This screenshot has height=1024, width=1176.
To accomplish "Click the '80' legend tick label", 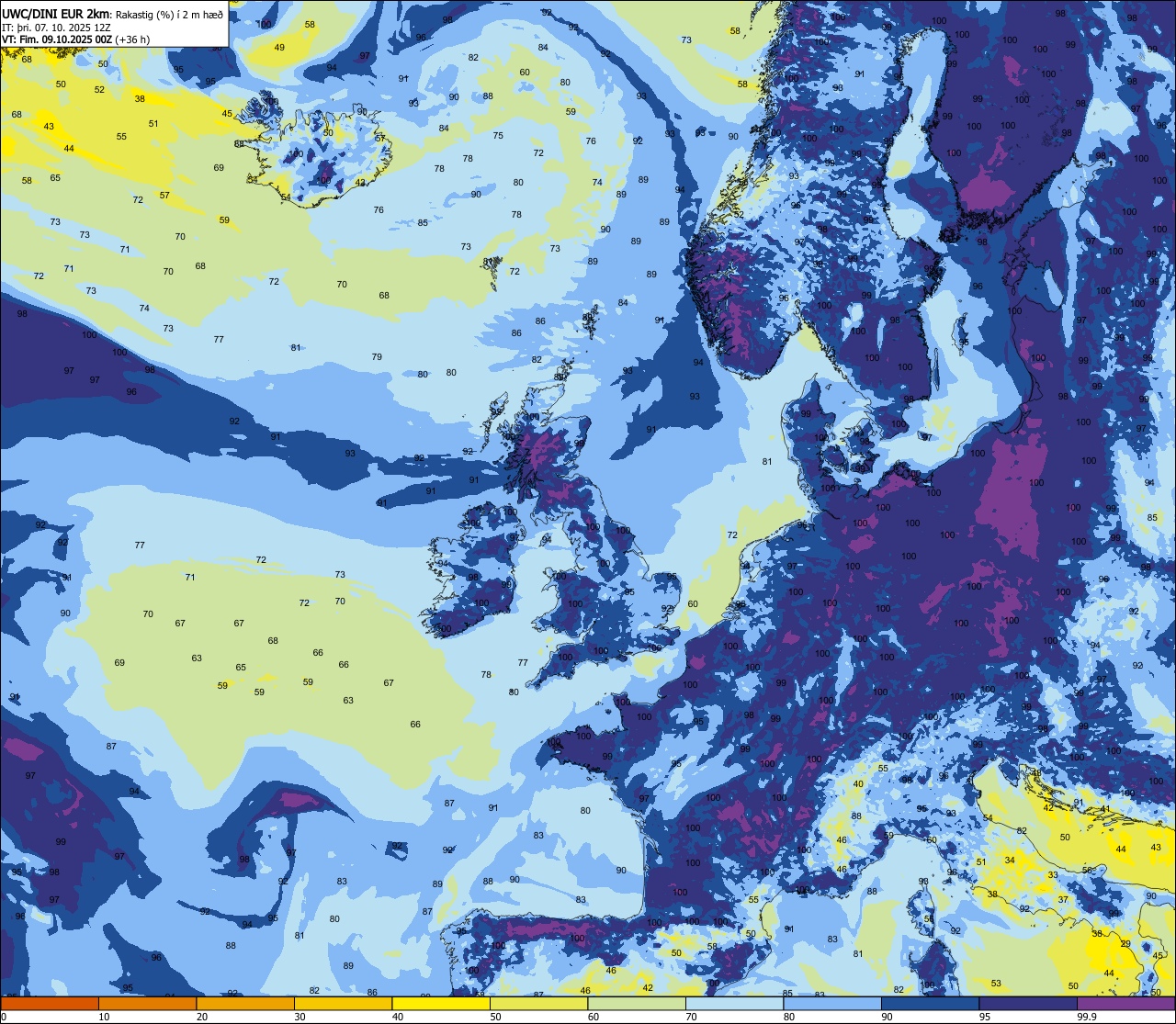I will click(789, 1017).
